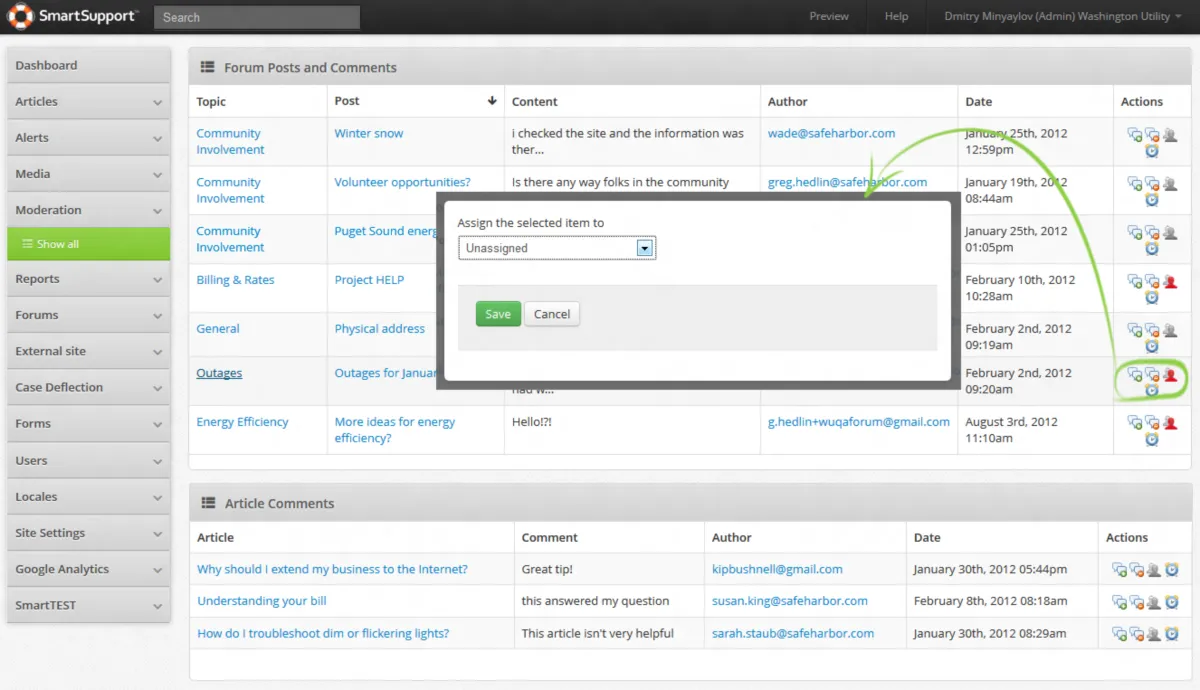1200x690 pixels.
Task: Reject the Winter snow forum post
Action: [x=1152, y=135]
